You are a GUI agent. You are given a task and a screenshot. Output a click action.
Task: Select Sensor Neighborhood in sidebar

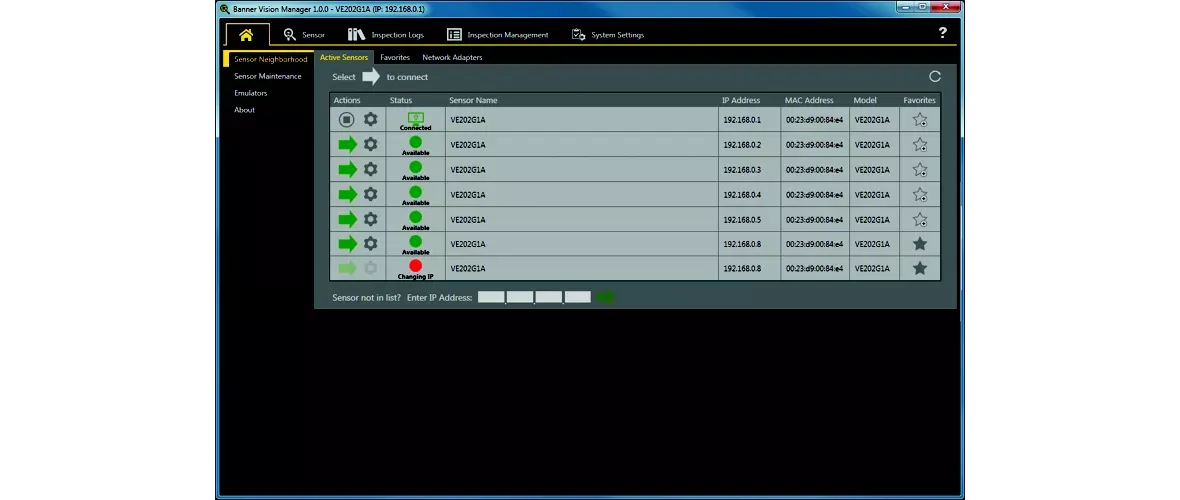click(270, 59)
